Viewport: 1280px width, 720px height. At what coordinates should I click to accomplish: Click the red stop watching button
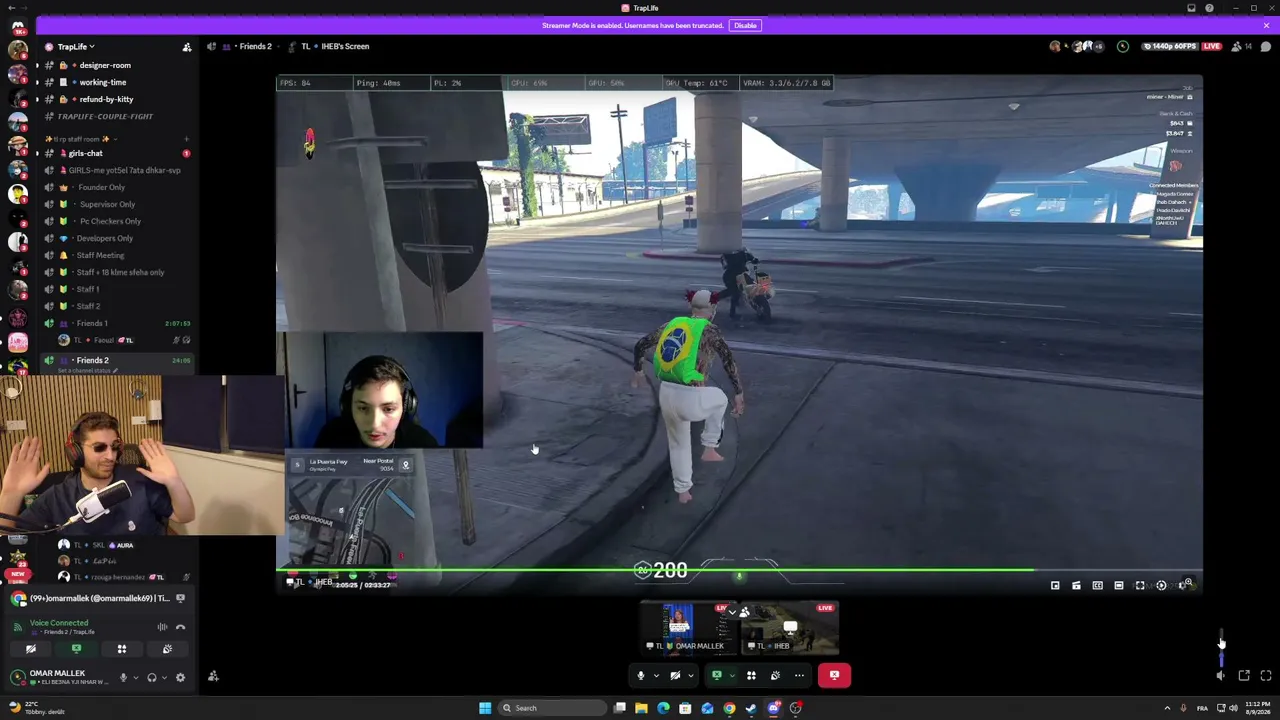pos(834,676)
